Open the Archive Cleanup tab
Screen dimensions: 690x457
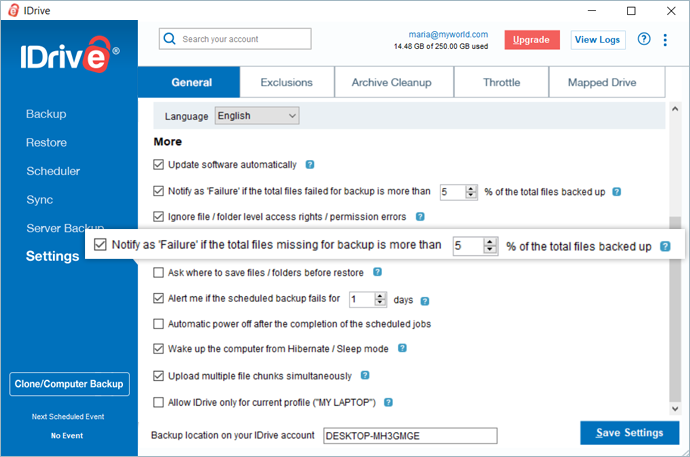tap(392, 82)
